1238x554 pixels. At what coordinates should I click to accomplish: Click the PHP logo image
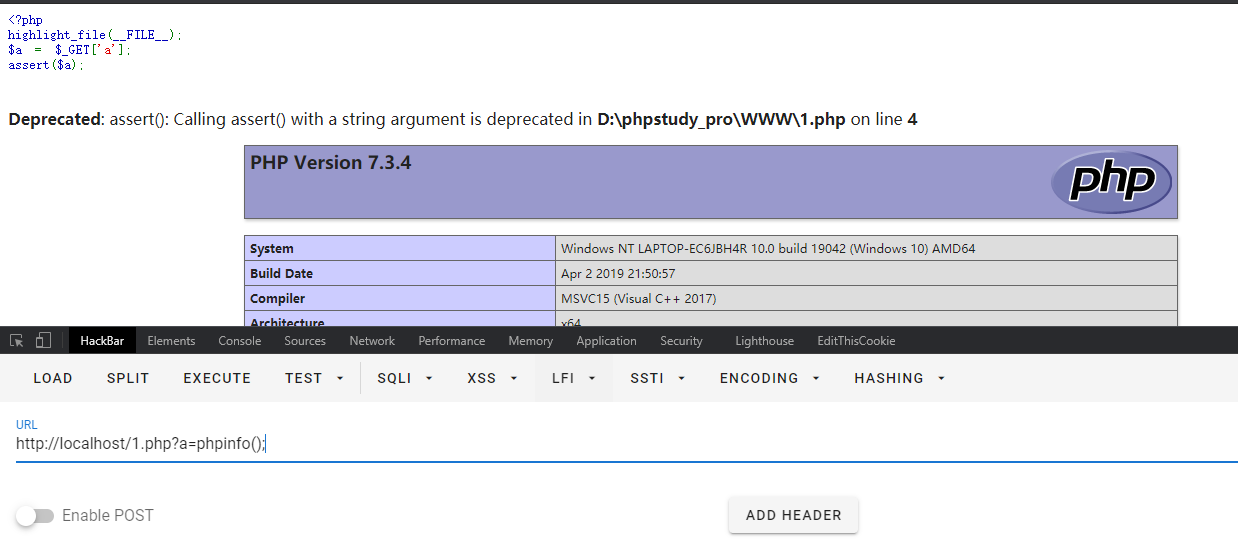[x=1111, y=182]
